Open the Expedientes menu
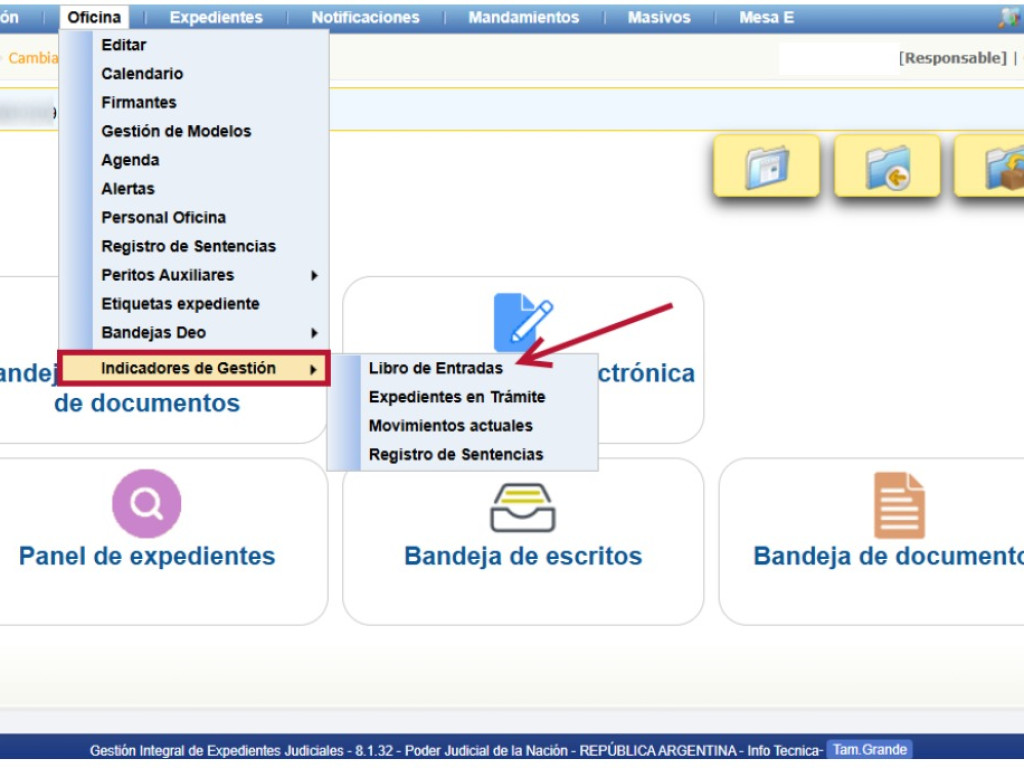Viewport: 1024px width, 768px height. [x=216, y=16]
